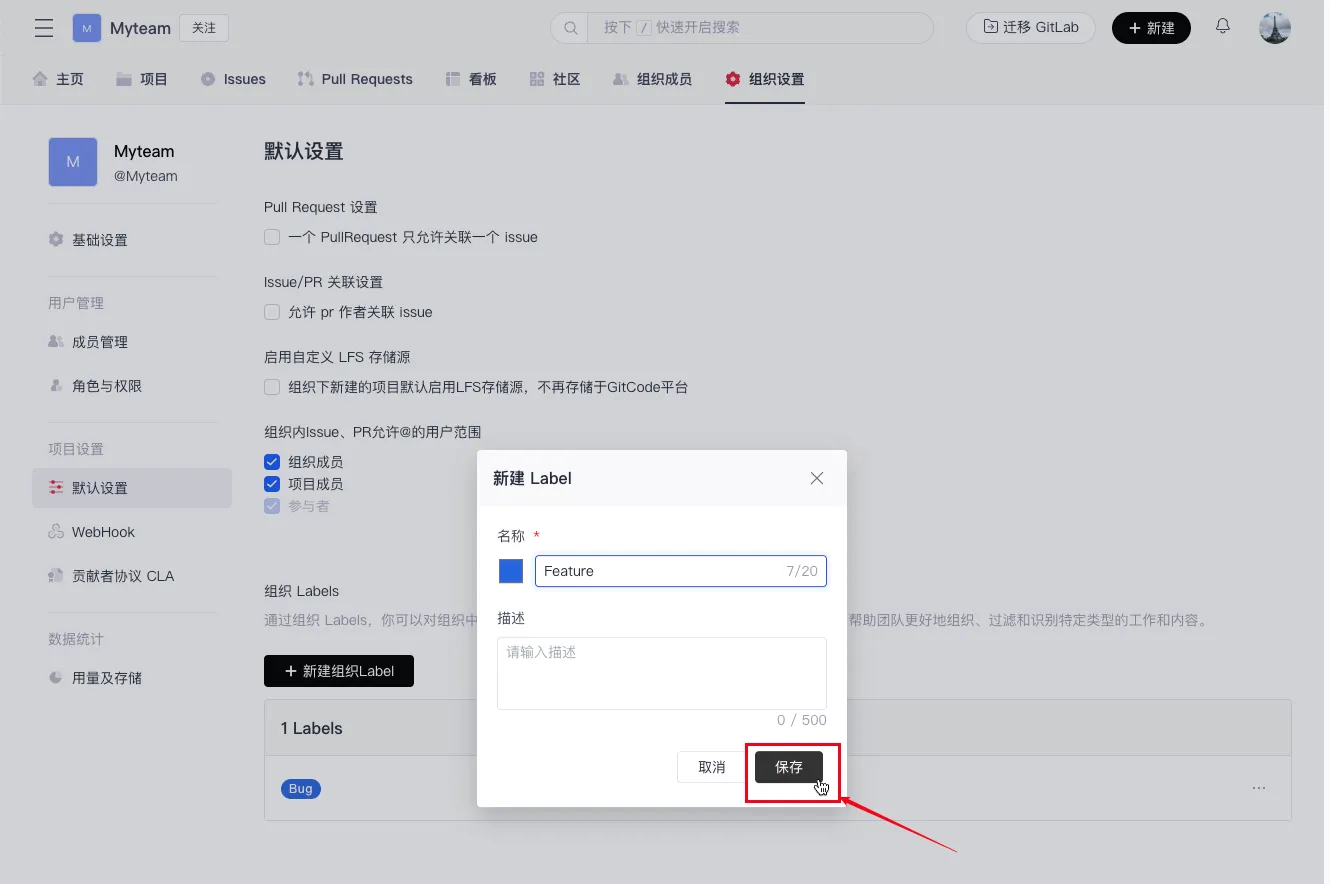Click the 描述 description text area
Screen dimensions: 1330x884
point(662,673)
